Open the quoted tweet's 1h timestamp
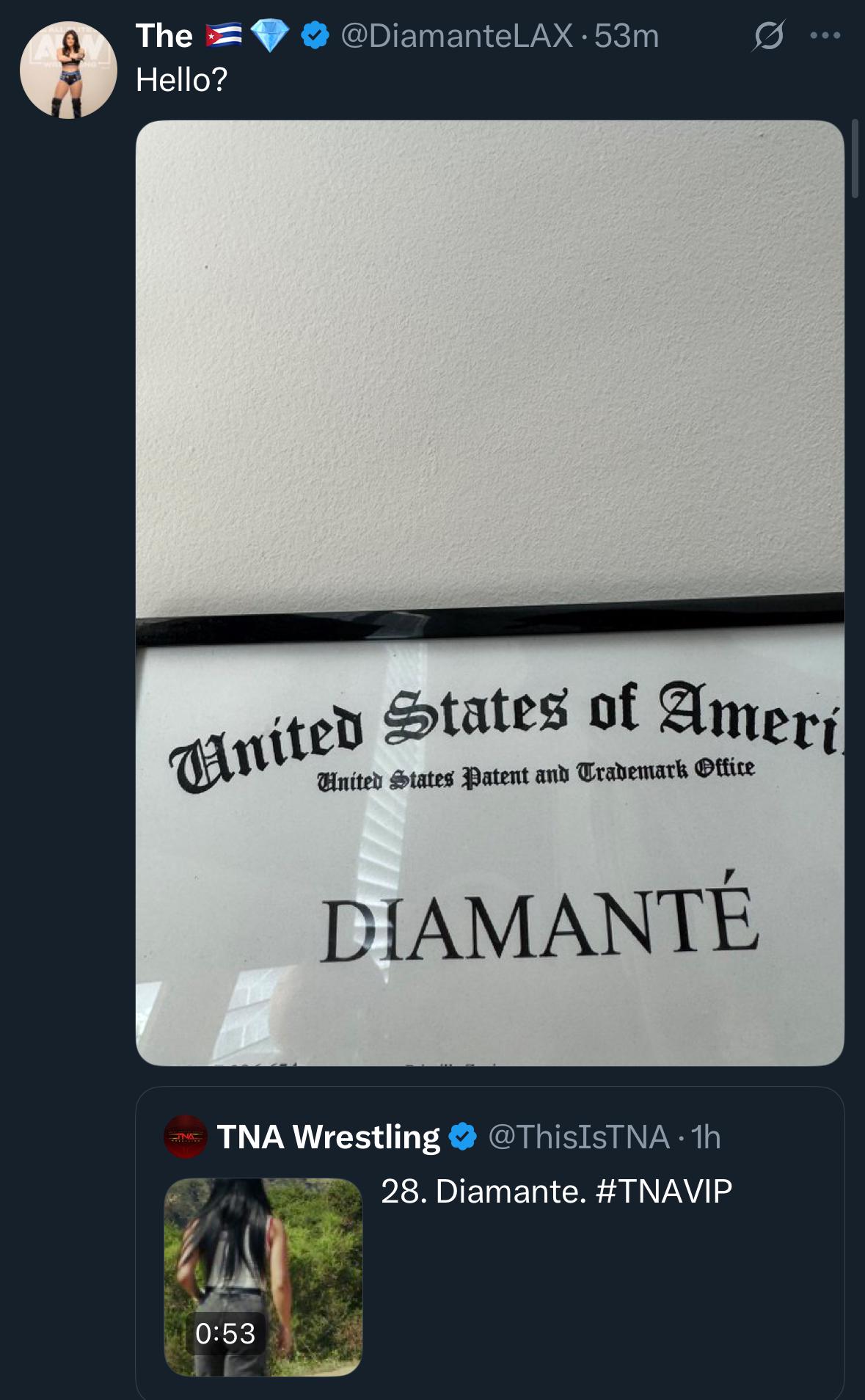This screenshot has height=1400, width=865. [705, 1137]
